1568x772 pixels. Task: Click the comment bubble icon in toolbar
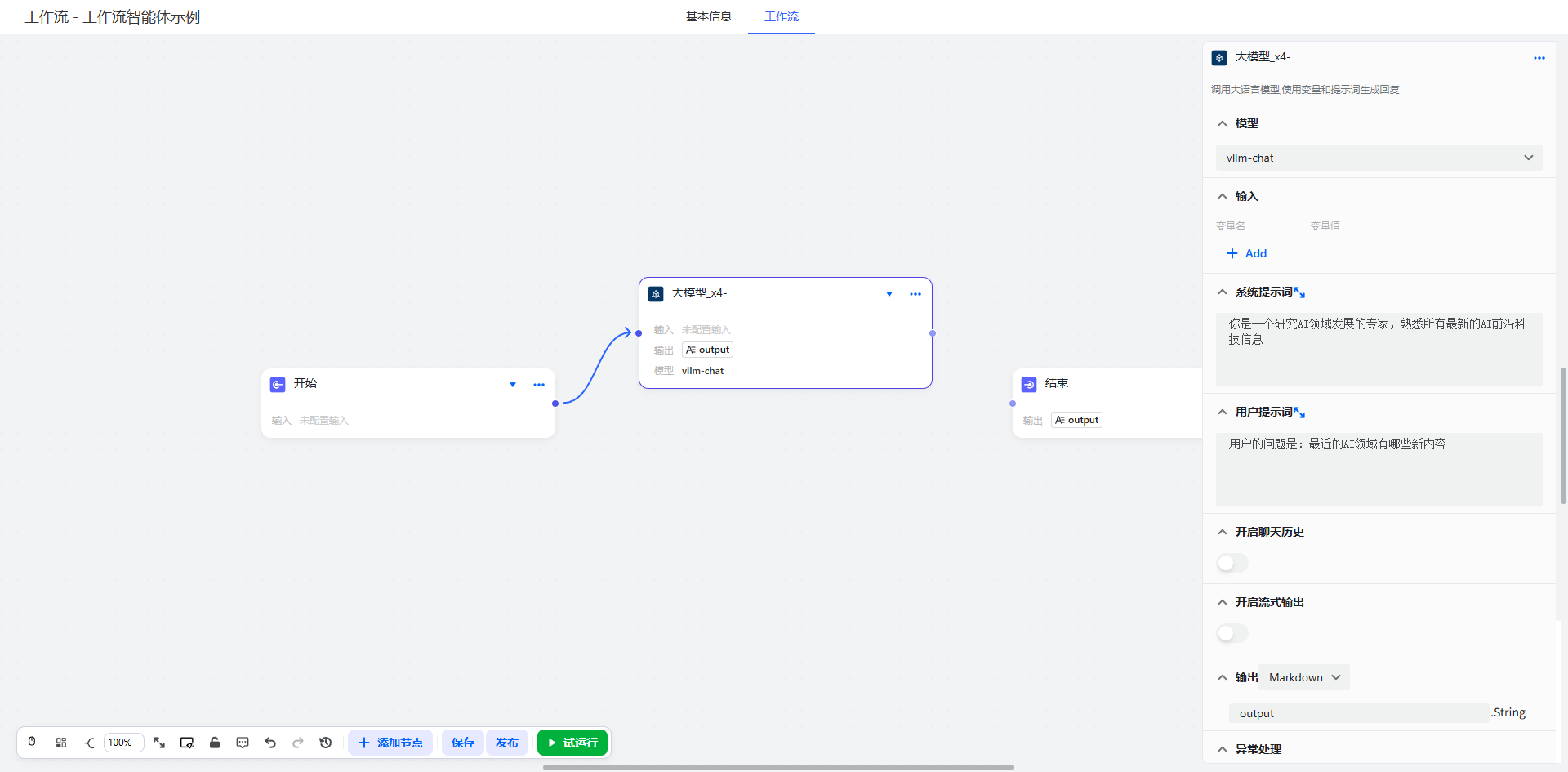pyautogui.click(x=243, y=743)
